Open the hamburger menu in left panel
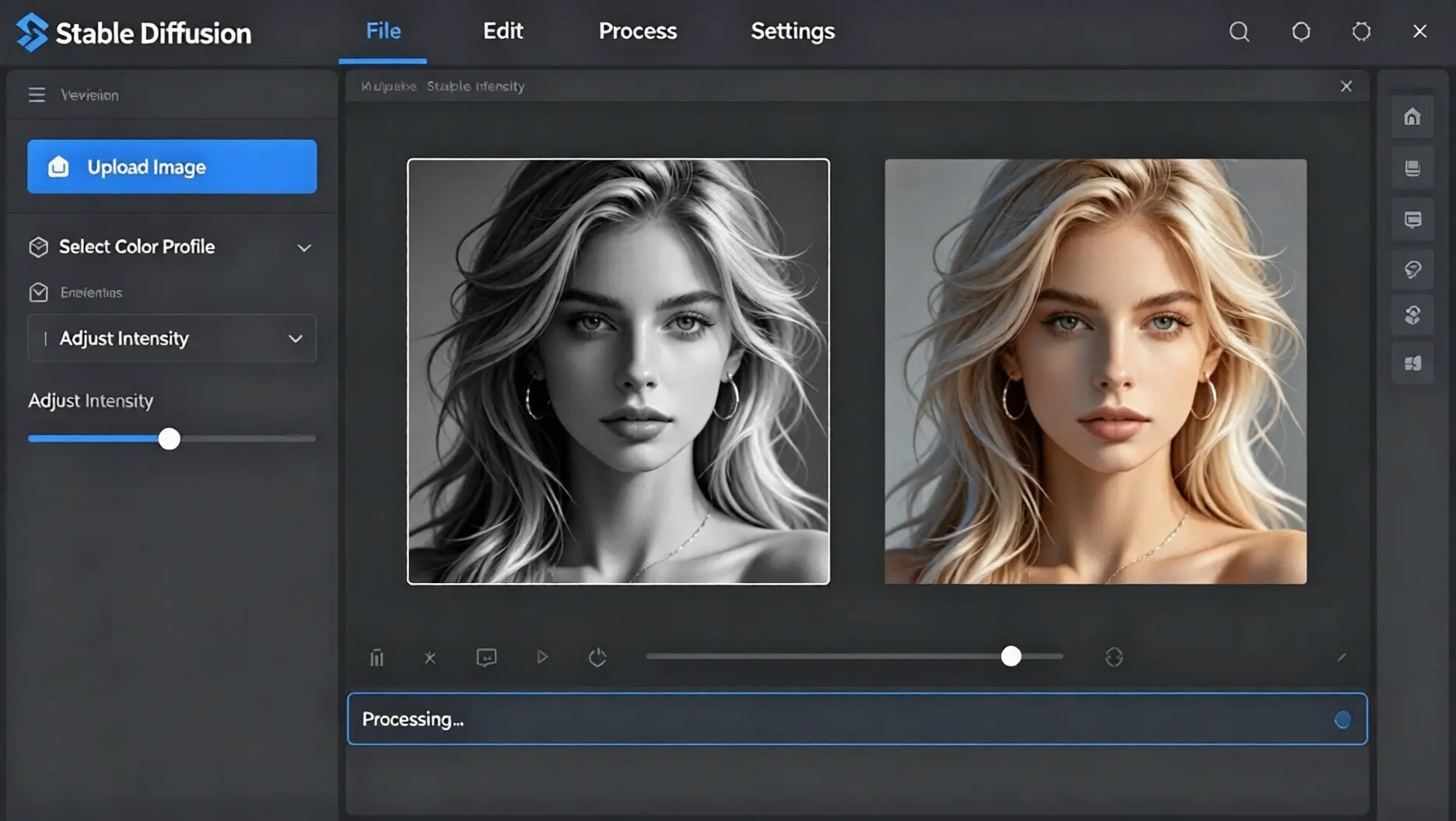 (37, 95)
